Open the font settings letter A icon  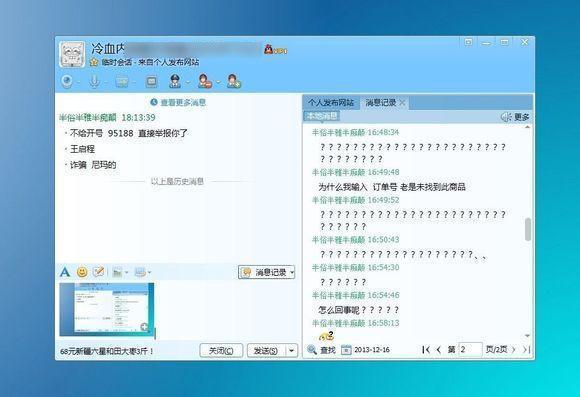pyautogui.click(x=65, y=272)
